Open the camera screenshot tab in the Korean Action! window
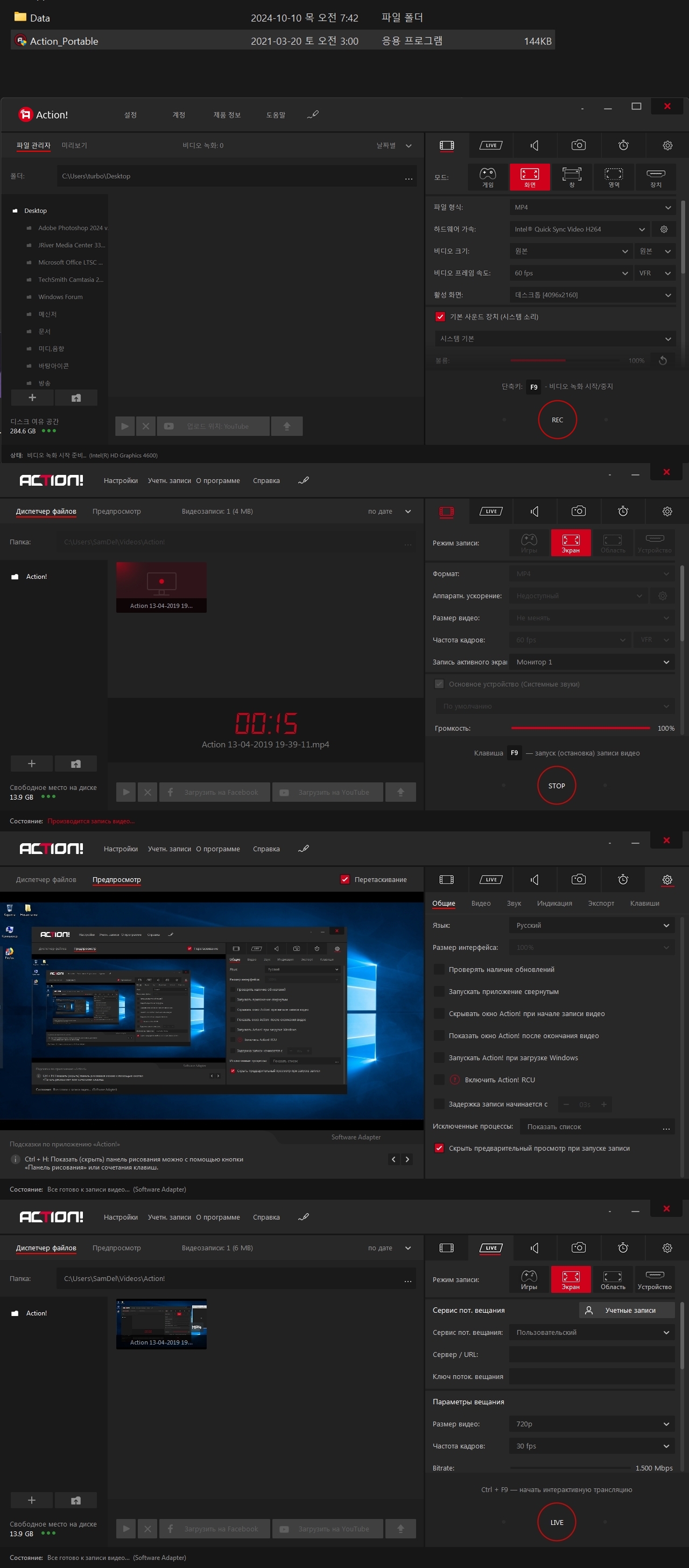This screenshot has height=1568, width=689. [x=578, y=145]
